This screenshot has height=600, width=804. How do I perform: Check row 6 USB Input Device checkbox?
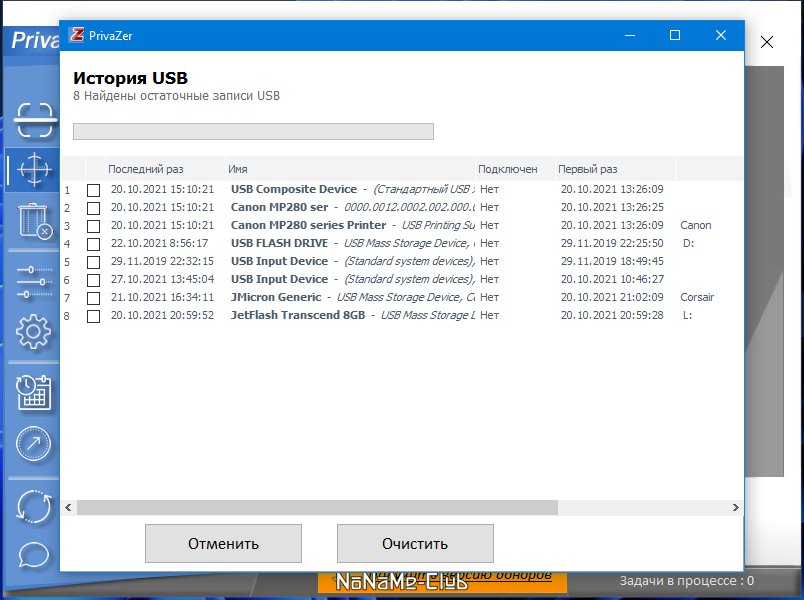pyautogui.click(x=93, y=280)
